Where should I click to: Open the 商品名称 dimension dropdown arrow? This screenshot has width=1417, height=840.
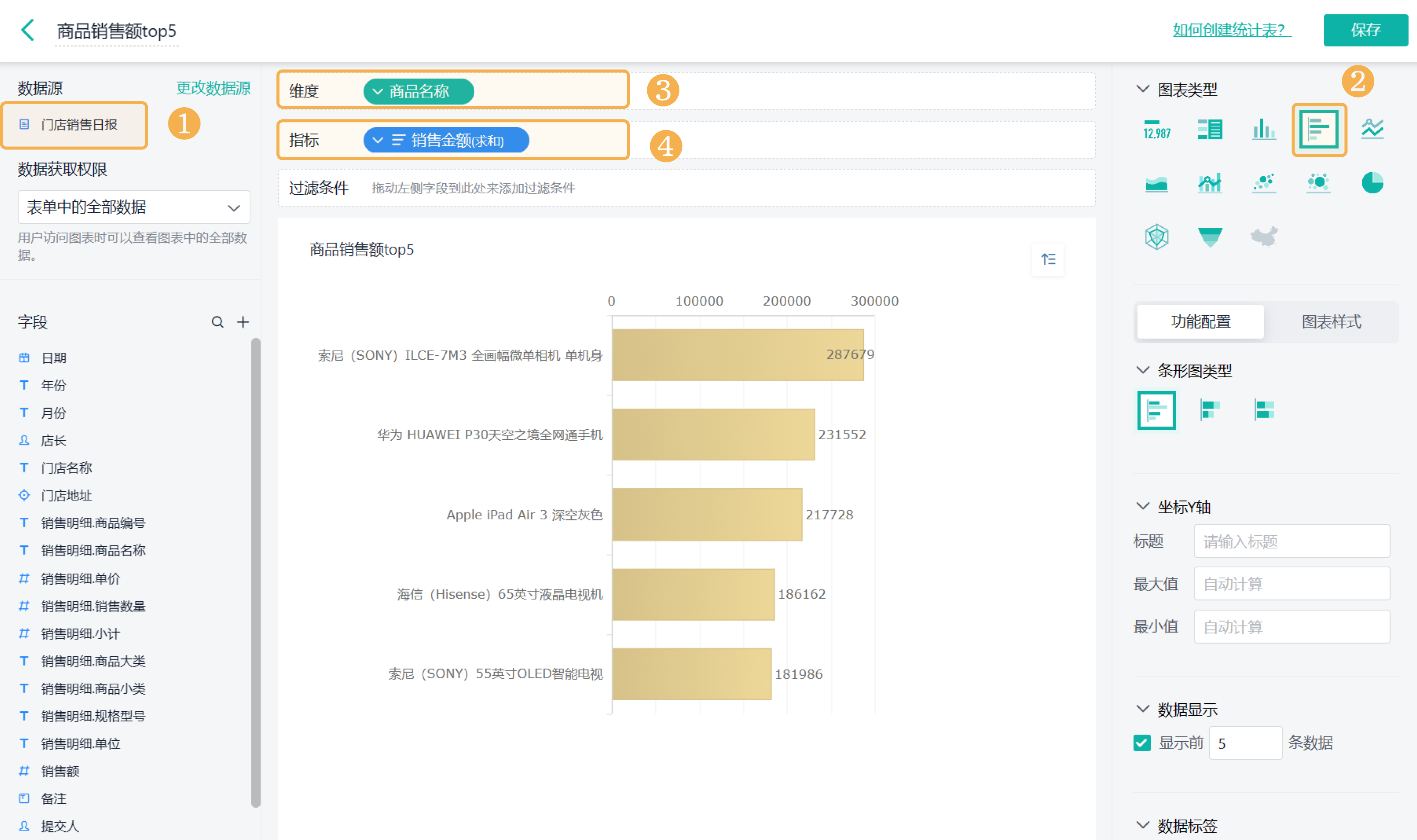coord(377,91)
